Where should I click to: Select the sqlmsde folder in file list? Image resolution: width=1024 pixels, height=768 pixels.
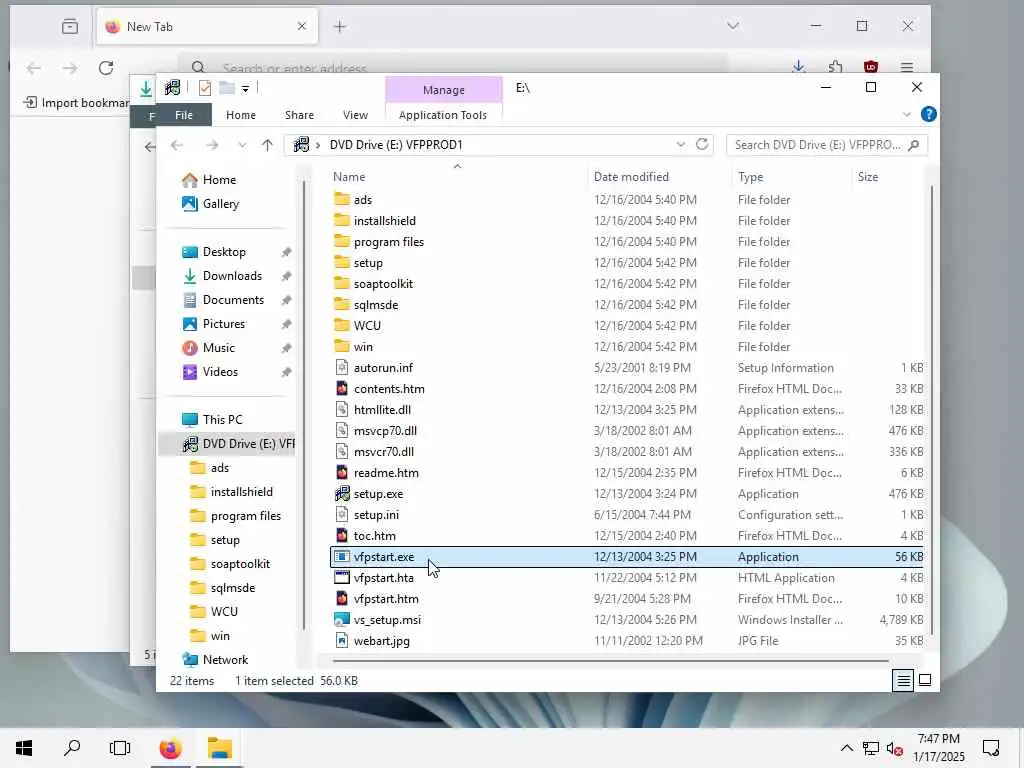376,305
